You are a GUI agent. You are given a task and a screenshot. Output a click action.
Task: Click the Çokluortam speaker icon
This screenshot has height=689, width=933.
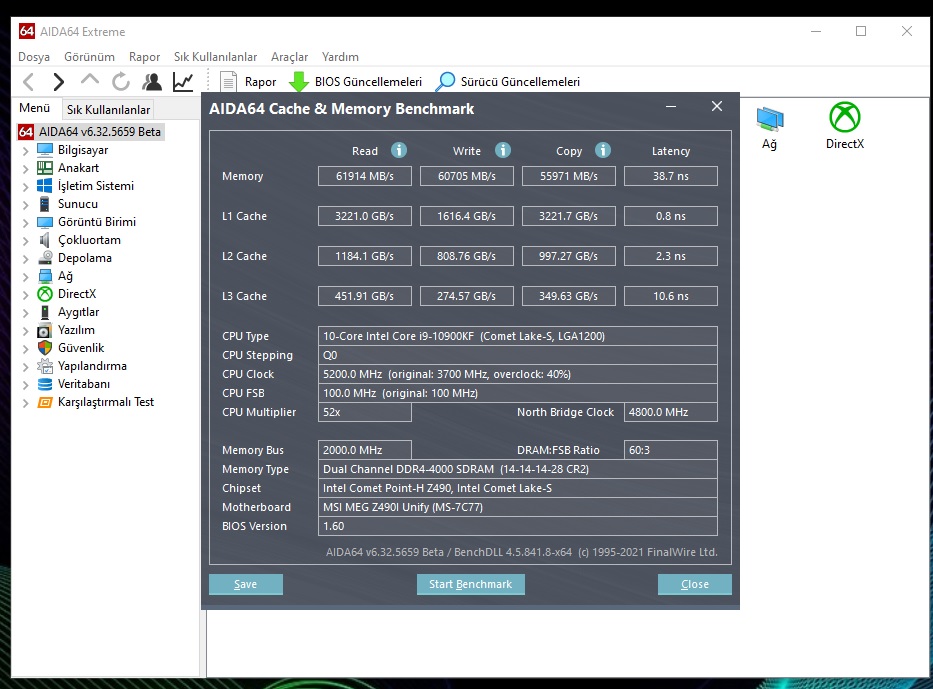[x=45, y=240]
